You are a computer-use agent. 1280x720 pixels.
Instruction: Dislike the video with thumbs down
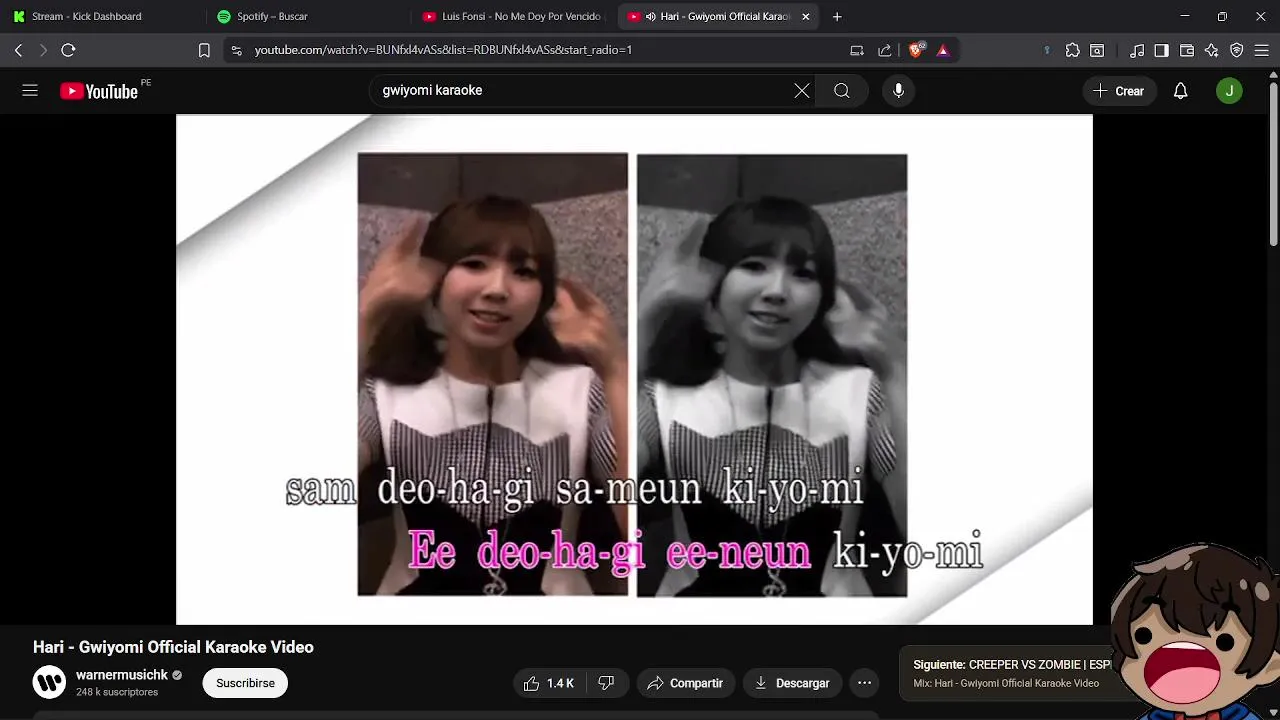(x=606, y=683)
